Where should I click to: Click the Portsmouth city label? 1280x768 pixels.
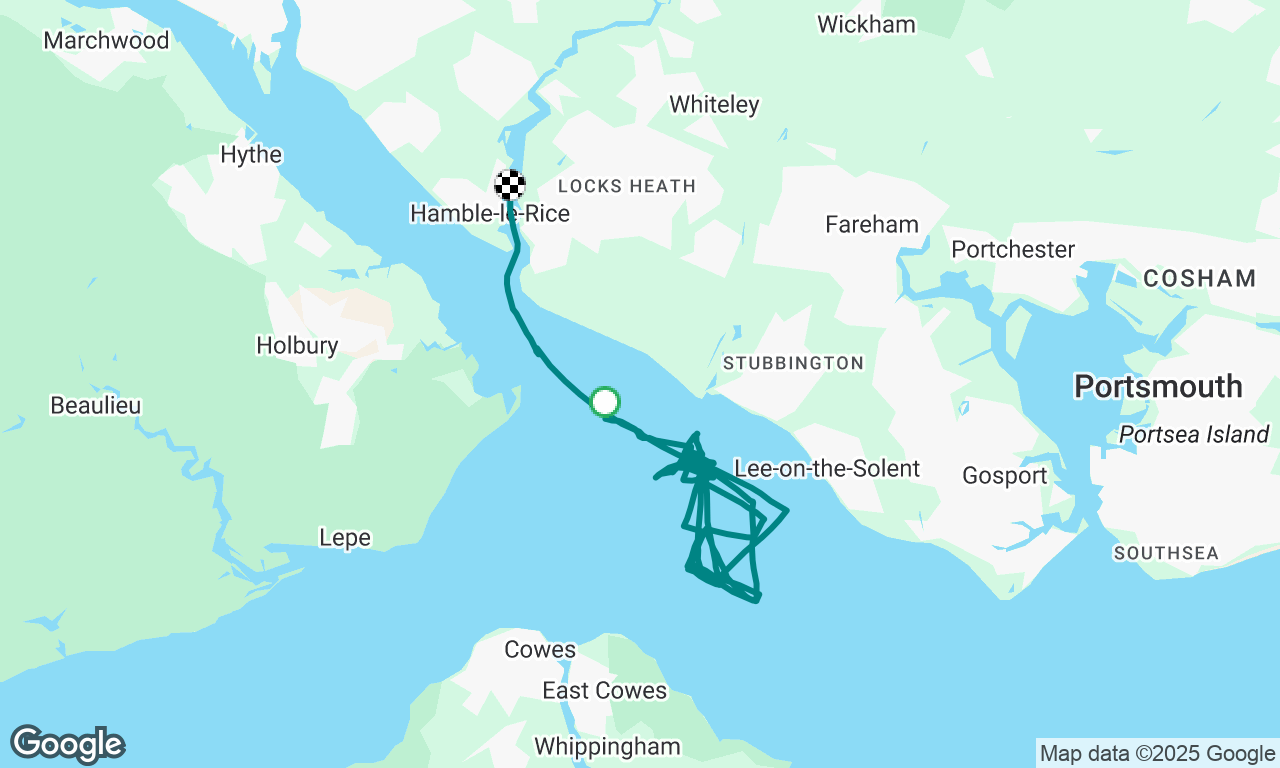coord(1158,387)
